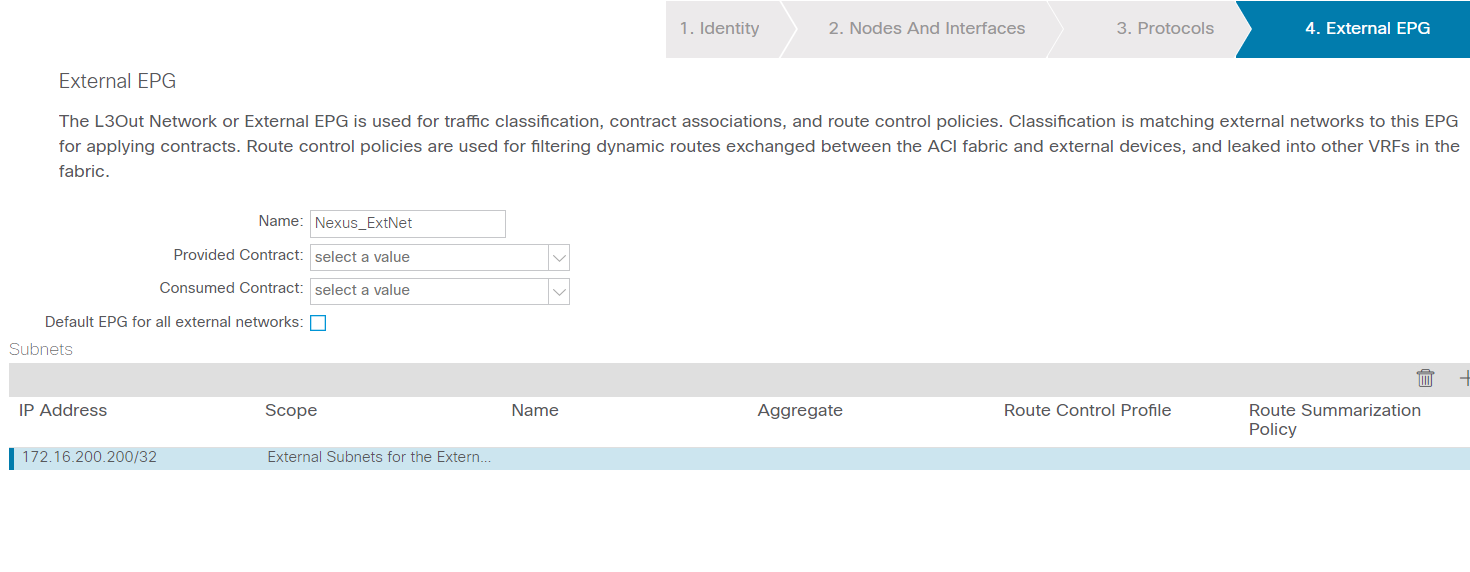This screenshot has height=572, width=1470.
Task: Click the Subnets section label
Action: point(41,349)
